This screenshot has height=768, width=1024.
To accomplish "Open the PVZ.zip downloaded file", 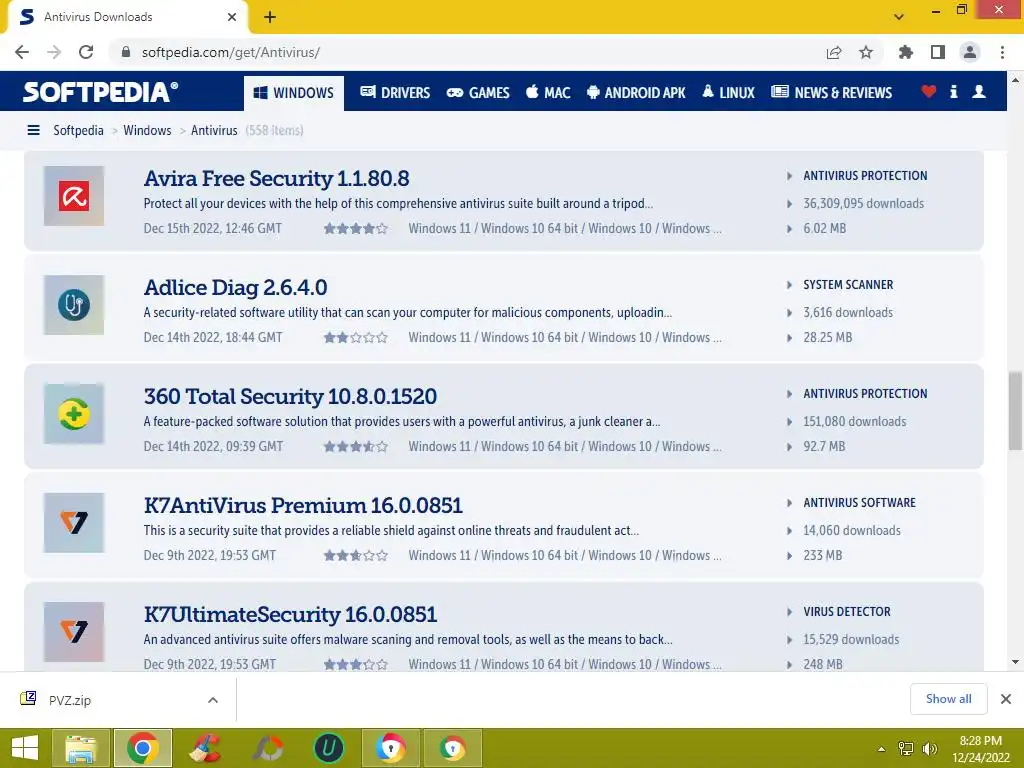I will pyautogui.click(x=70, y=700).
